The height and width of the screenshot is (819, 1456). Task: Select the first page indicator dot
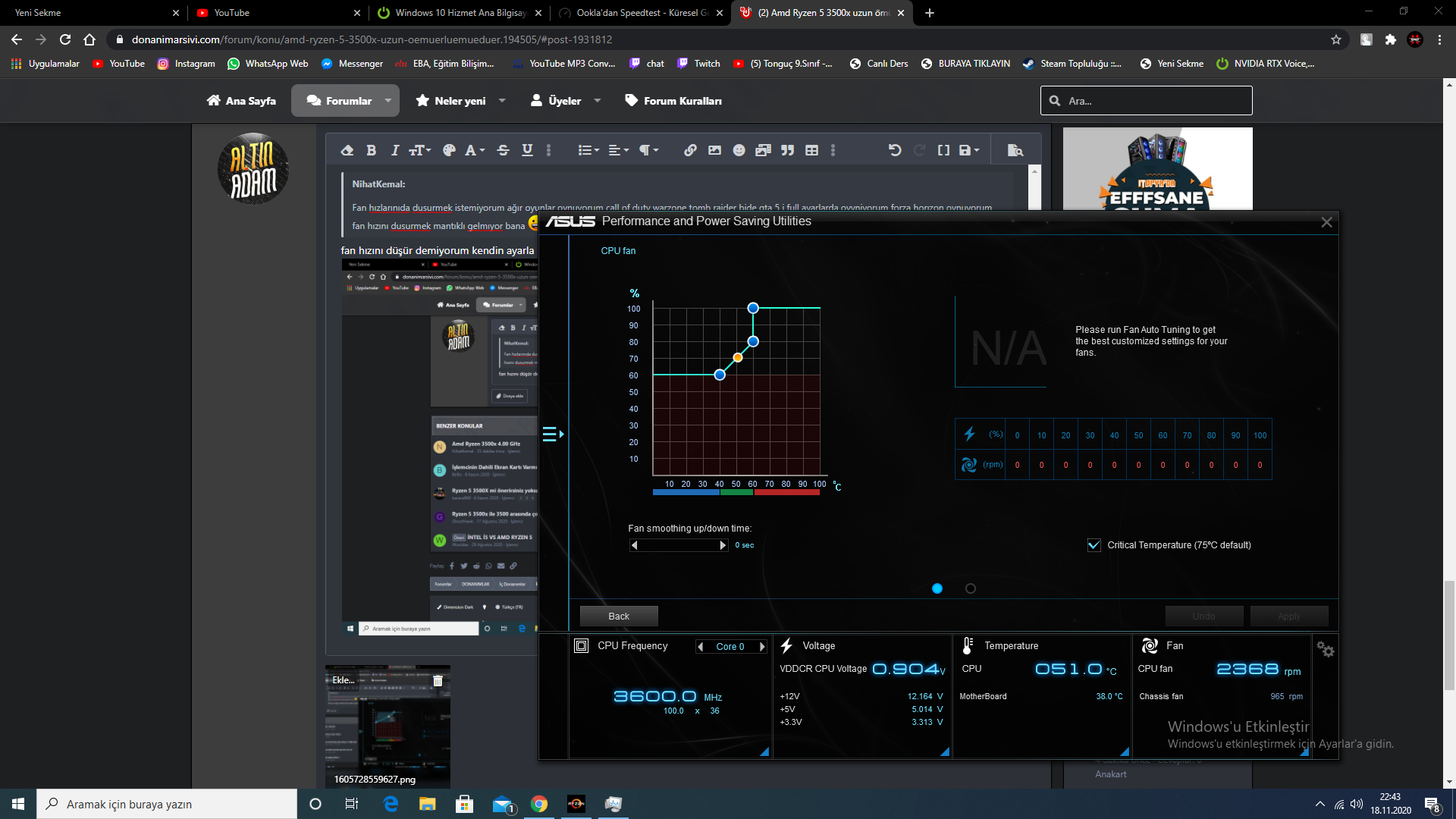(937, 588)
